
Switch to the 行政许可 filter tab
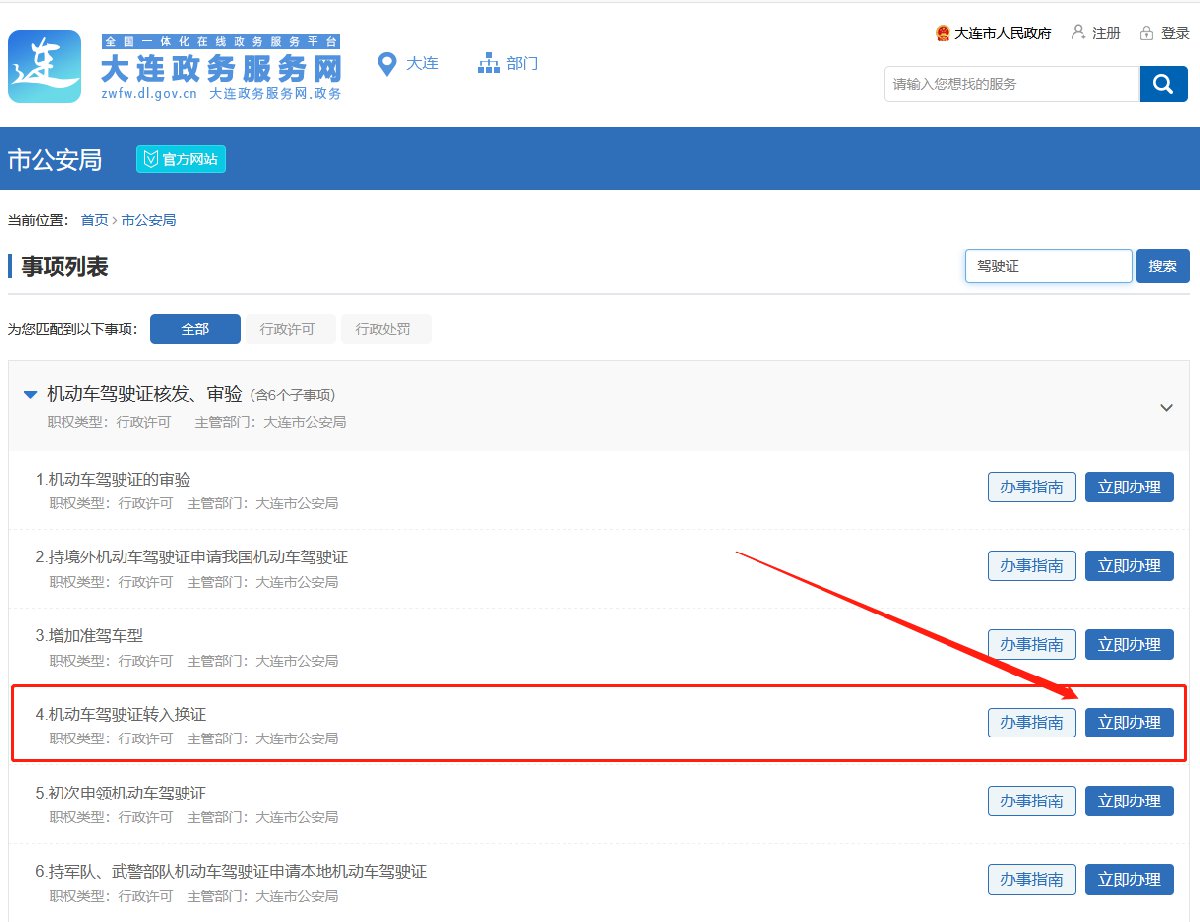click(x=287, y=329)
